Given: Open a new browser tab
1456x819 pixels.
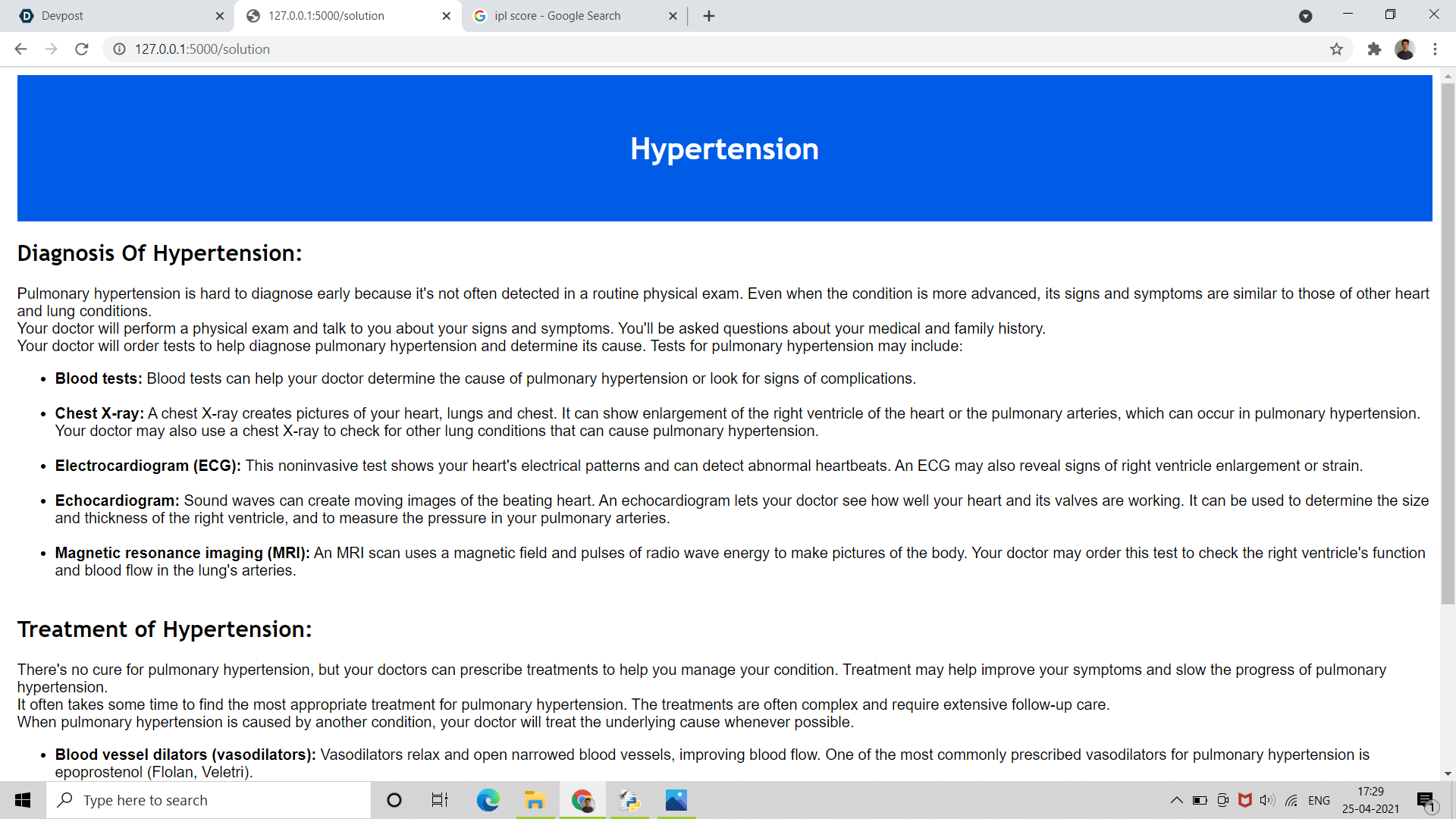Looking at the screenshot, I should [709, 16].
